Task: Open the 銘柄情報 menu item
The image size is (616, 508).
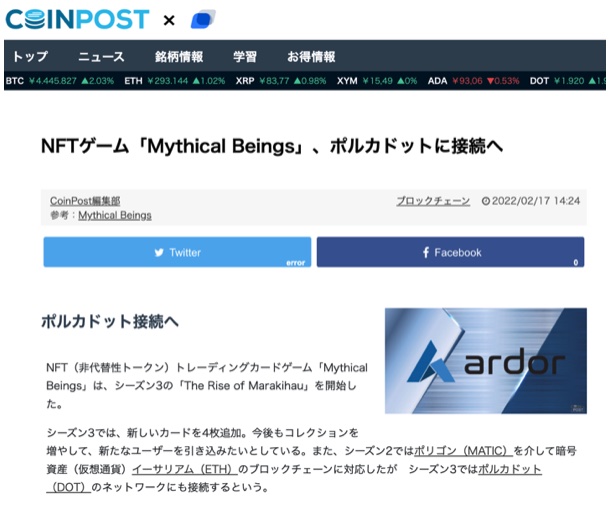Action: [x=179, y=57]
